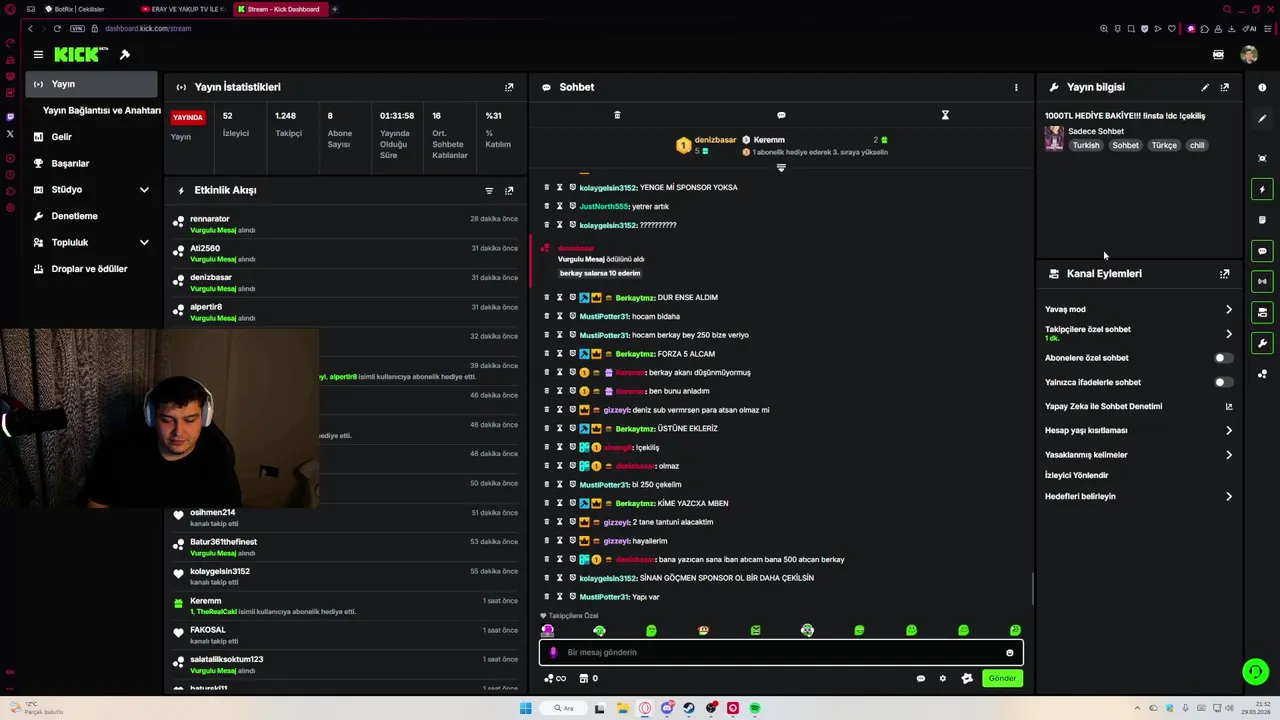Open Droplar ve ödüller in the sidebar
The image size is (1280, 720).
(x=91, y=269)
